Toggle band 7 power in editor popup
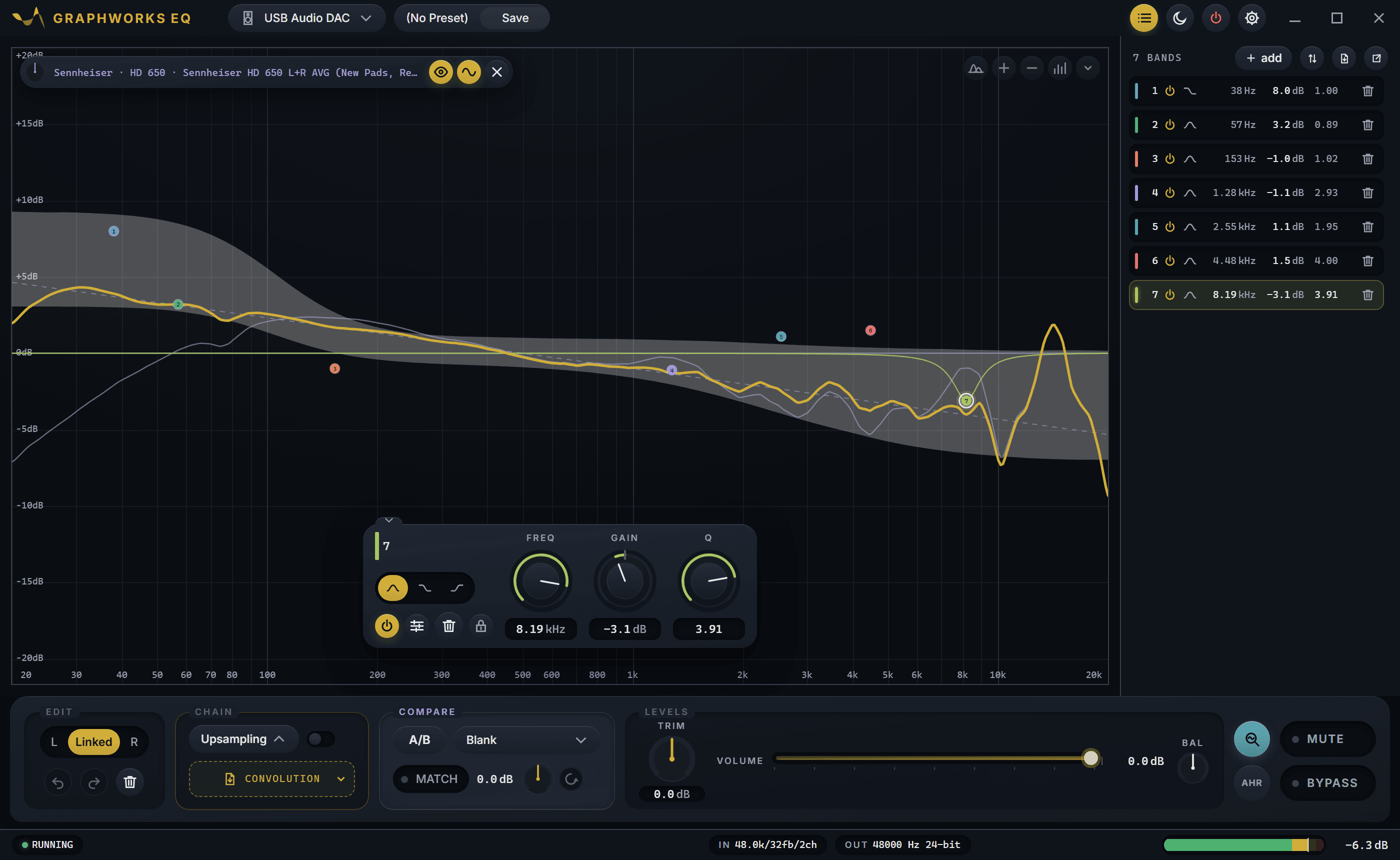This screenshot has width=1400, height=860. point(386,625)
